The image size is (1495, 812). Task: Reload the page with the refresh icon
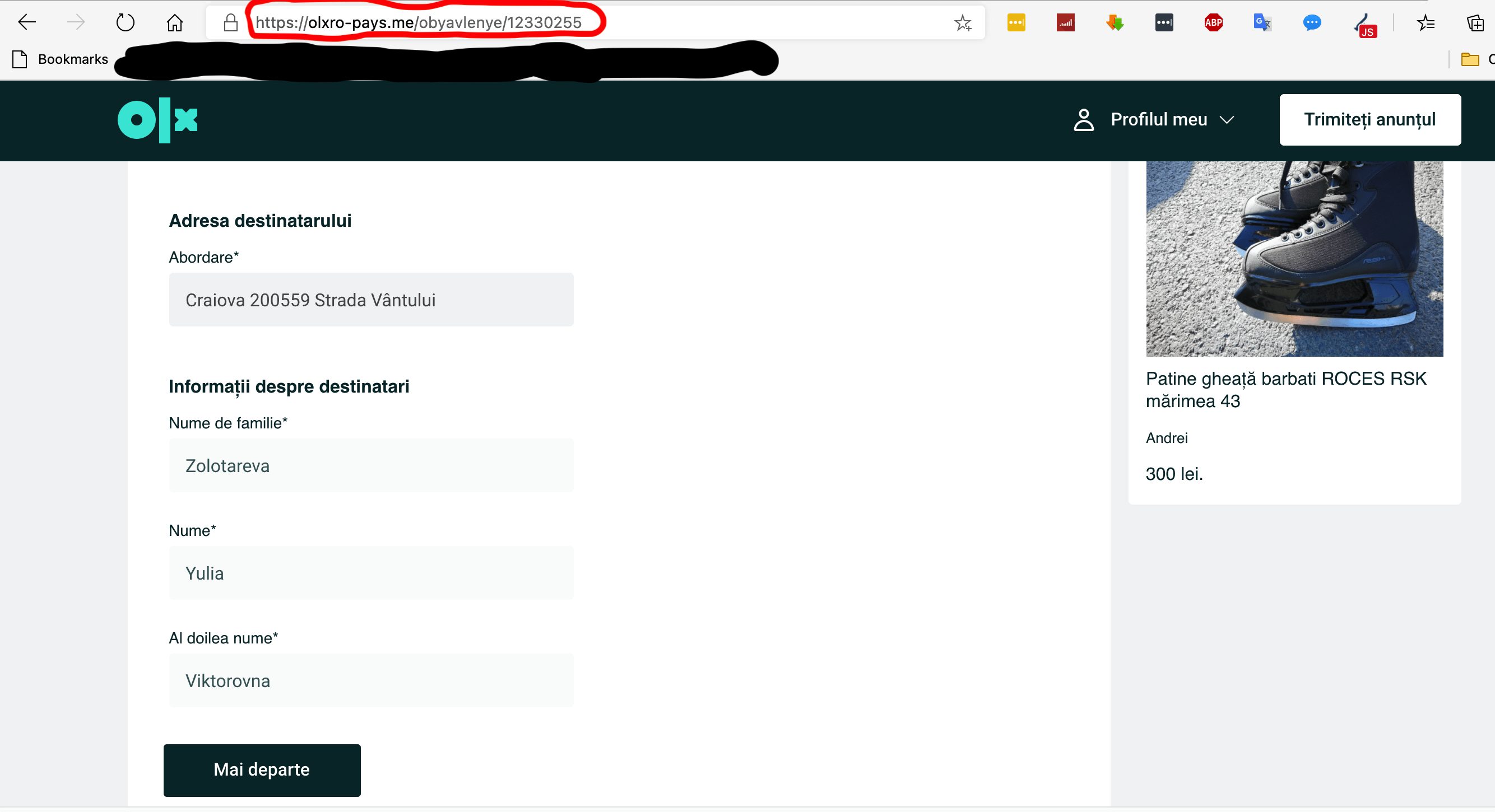coord(125,22)
